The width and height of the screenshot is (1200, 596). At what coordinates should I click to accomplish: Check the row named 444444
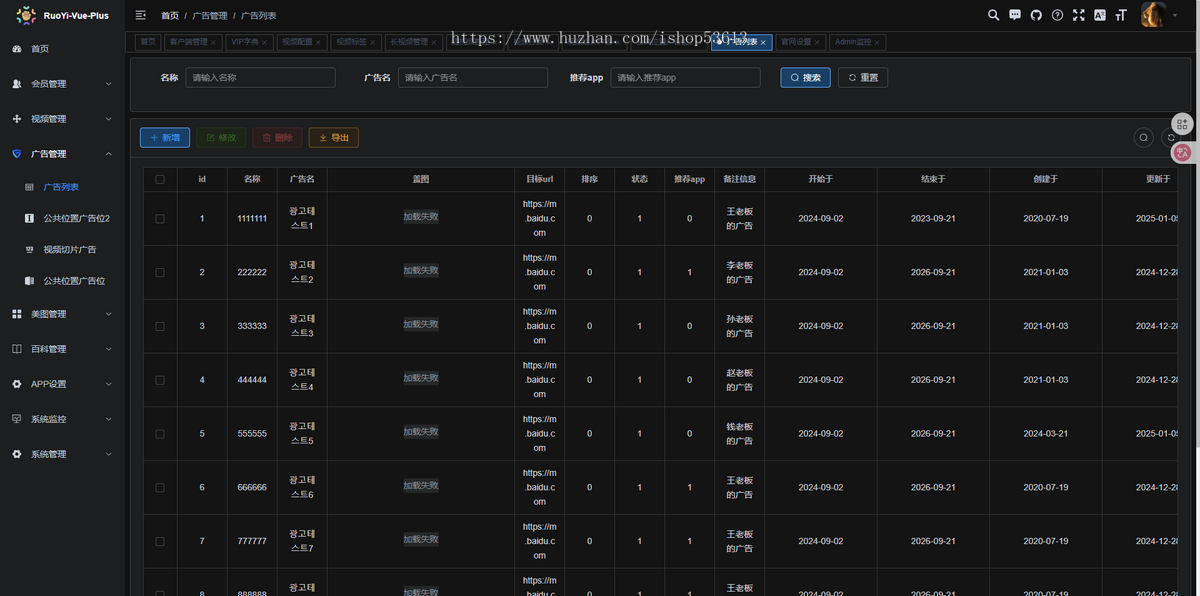pyautogui.click(x=160, y=380)
